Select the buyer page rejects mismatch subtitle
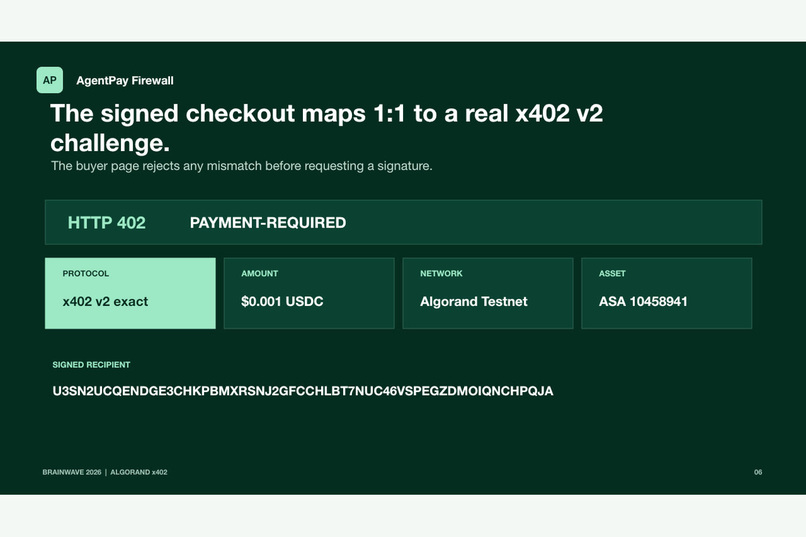The image size is (806, 537). [x=242, y=166]
